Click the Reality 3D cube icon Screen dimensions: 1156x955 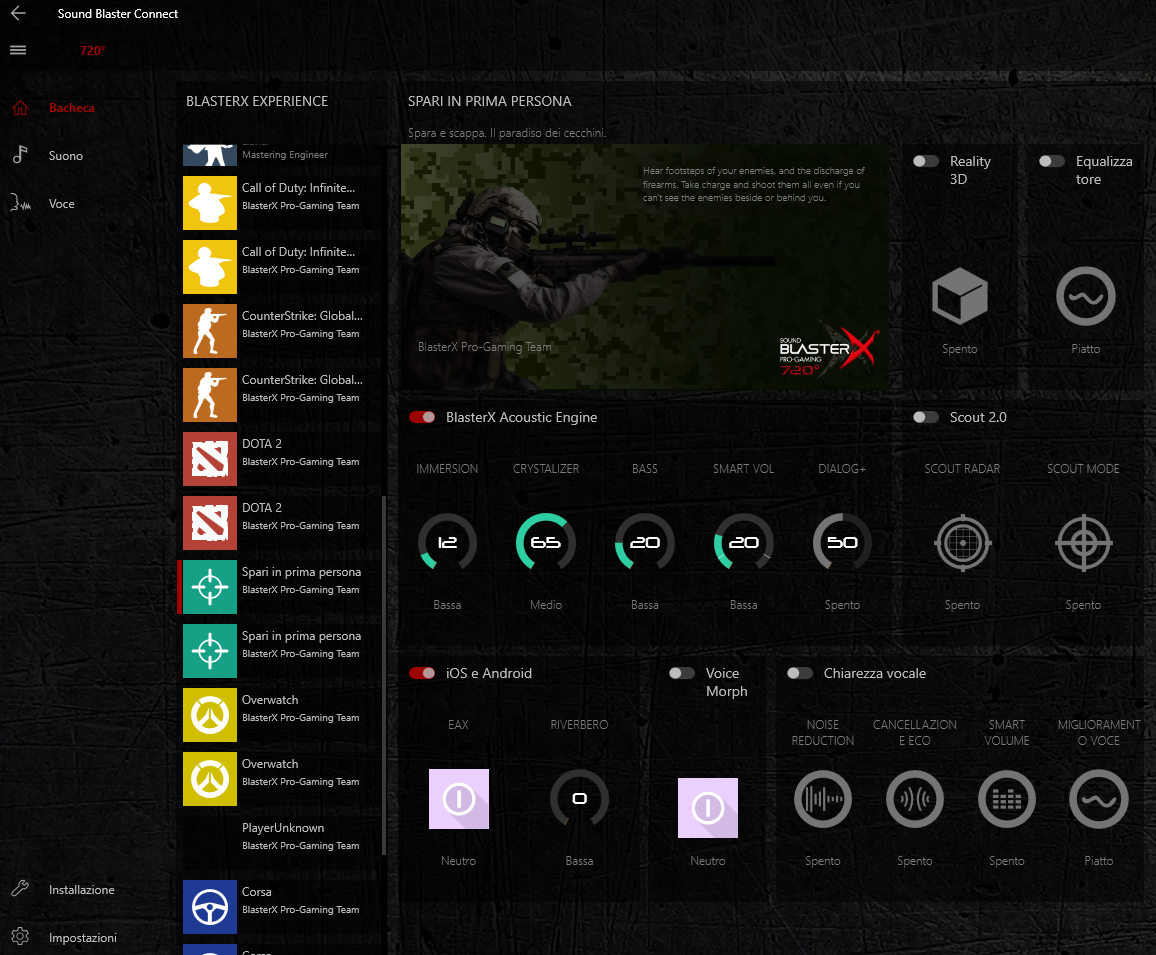959,296
